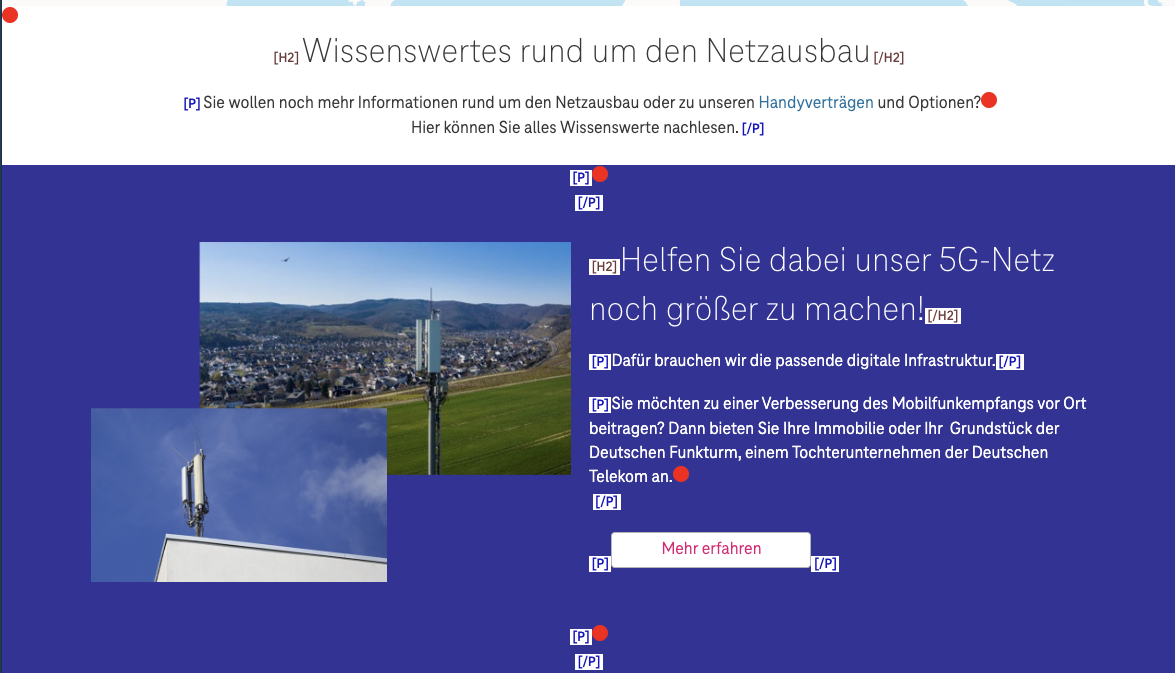Click the [H2] tag before the 5G-Netz heading

(602, 266)
